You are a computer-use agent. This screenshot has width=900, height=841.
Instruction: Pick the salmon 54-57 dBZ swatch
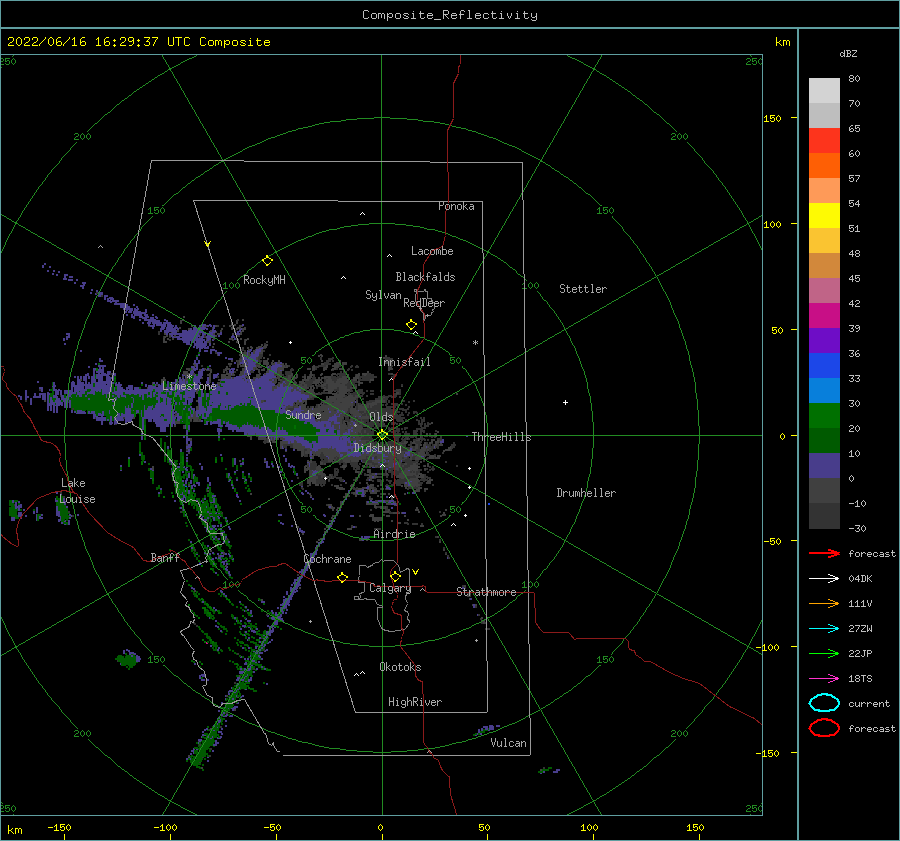coord(824,190)
